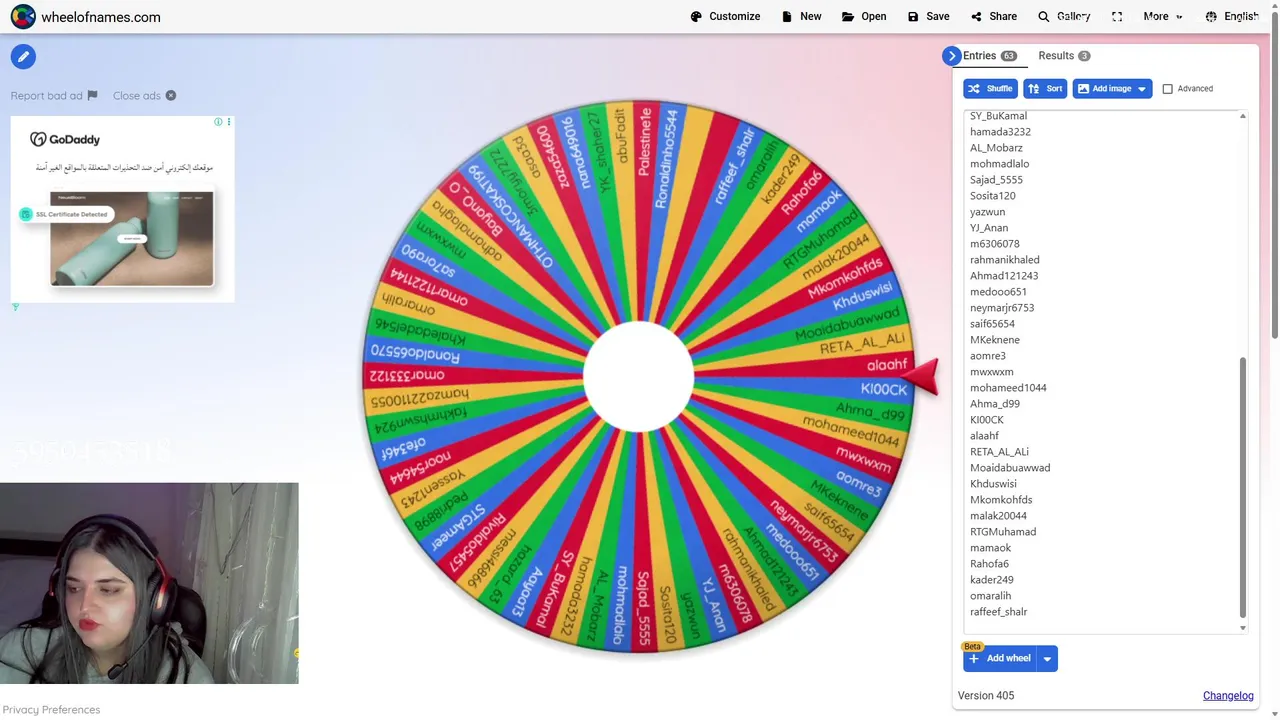
Task: Switch to the Entries tab
Action: (989, 56)
